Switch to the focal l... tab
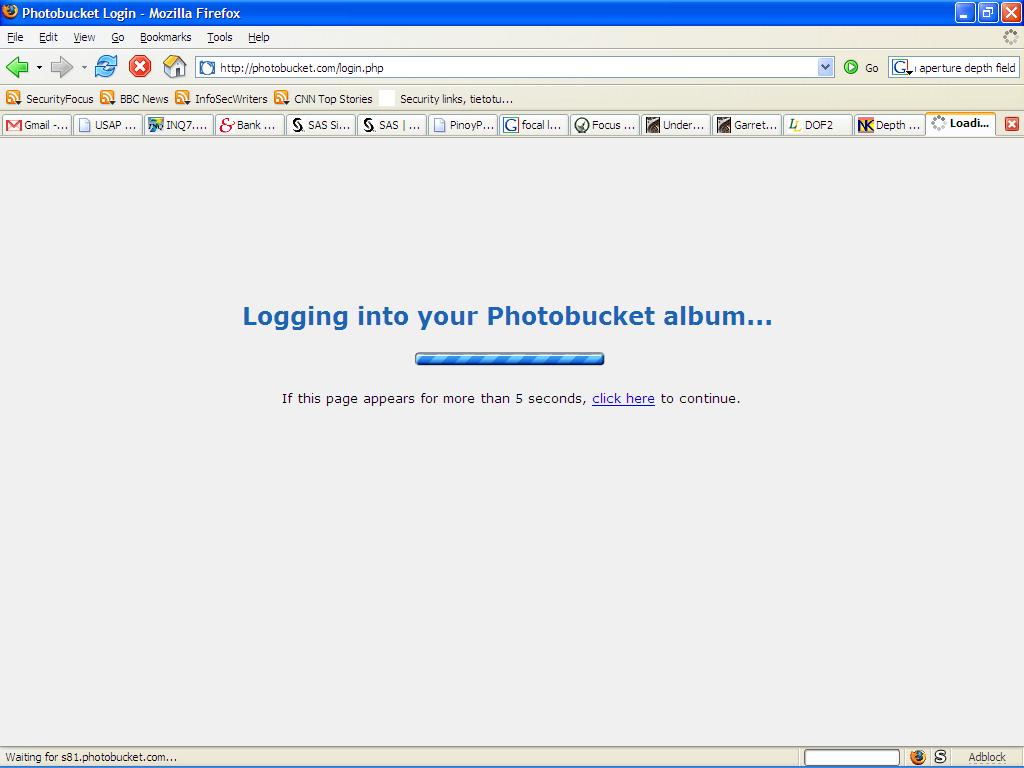Image resolution: width=1024 pixels, height=768 pixels. click(534, 125)
